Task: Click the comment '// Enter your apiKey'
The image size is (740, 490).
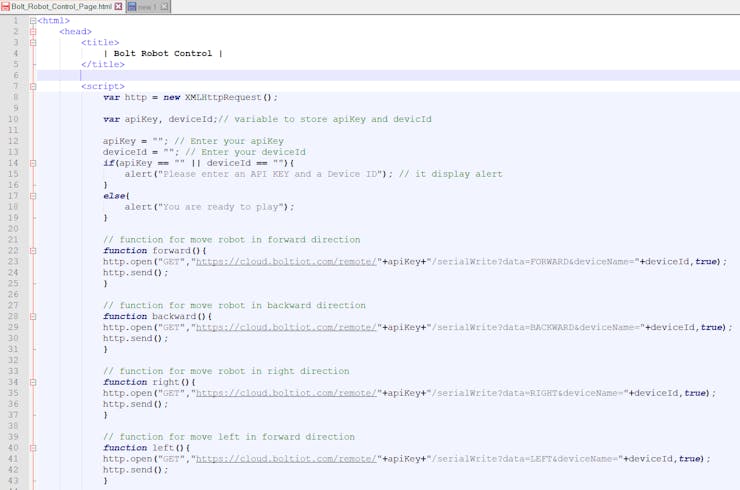Action: [229, 141]
